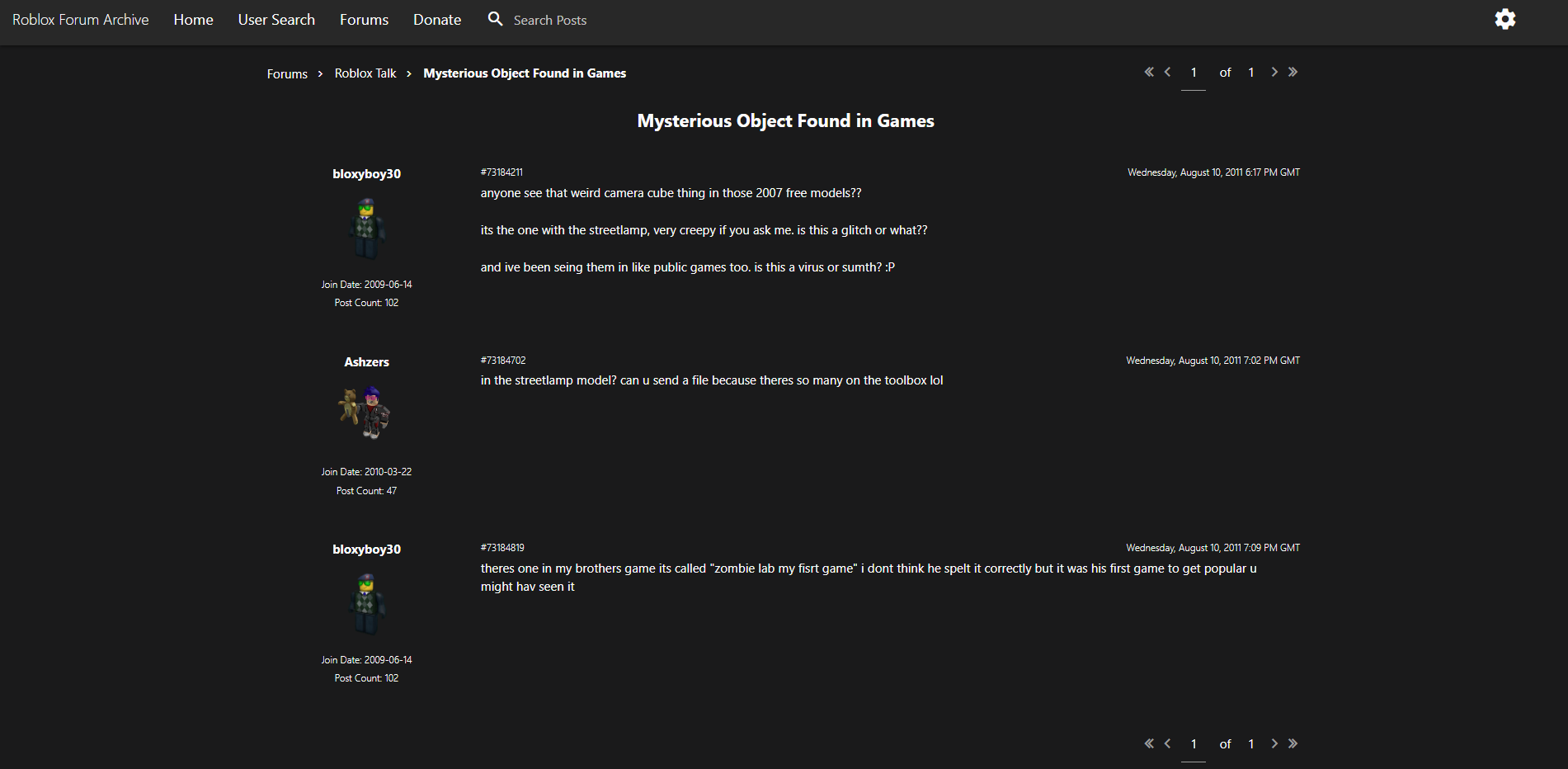
Task: Click Ashzers avatar image
Action: tap(365, 413)
